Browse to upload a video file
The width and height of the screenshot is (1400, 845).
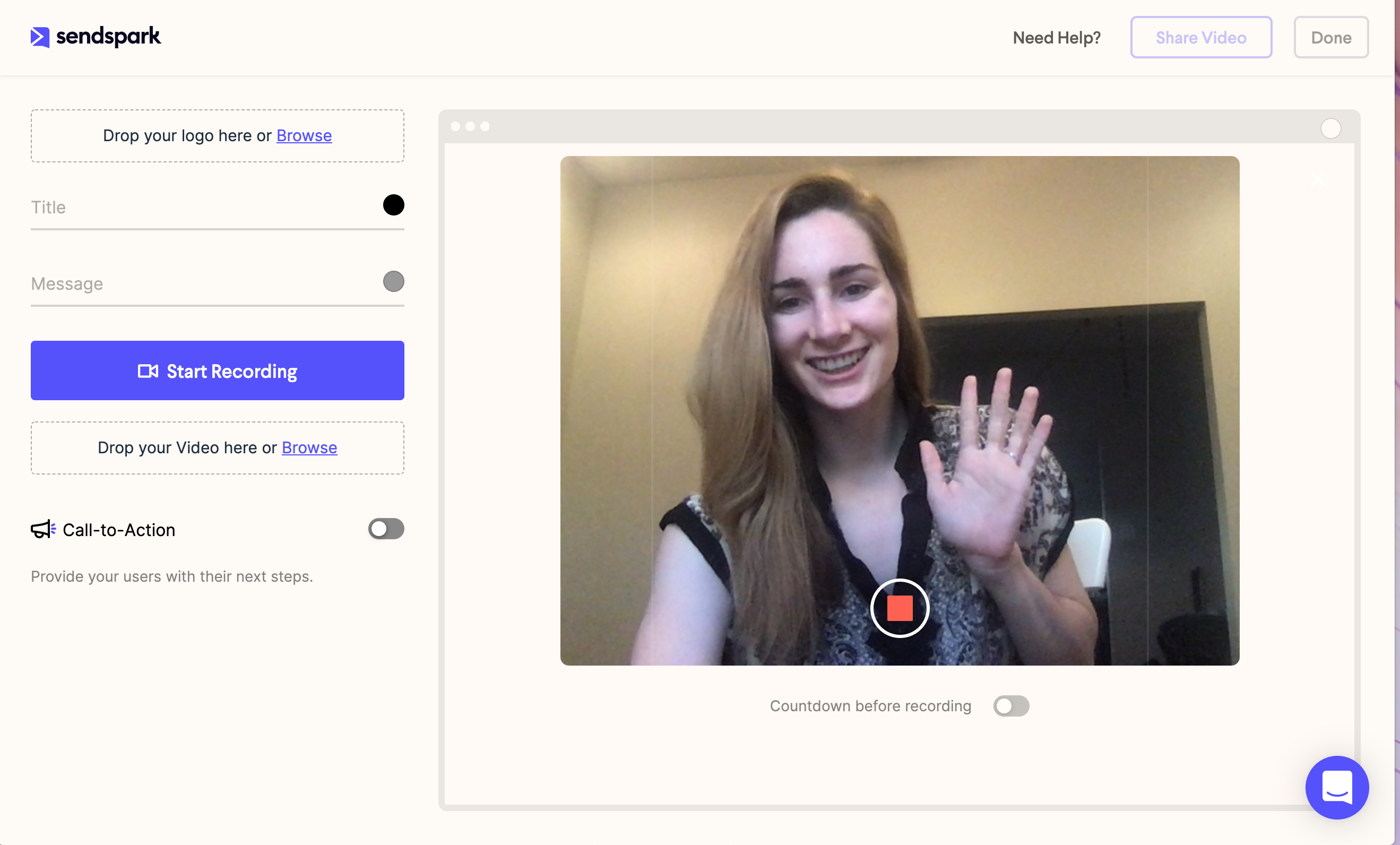(309, 447)
